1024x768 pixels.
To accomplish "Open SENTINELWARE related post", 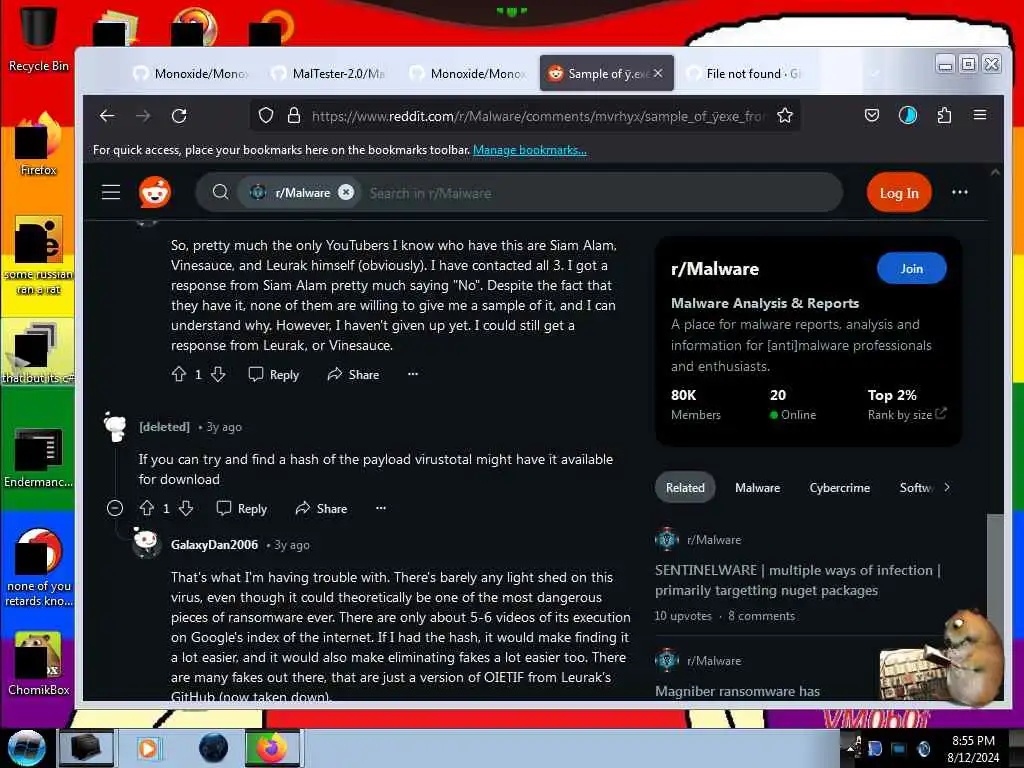I will (797, 580).
